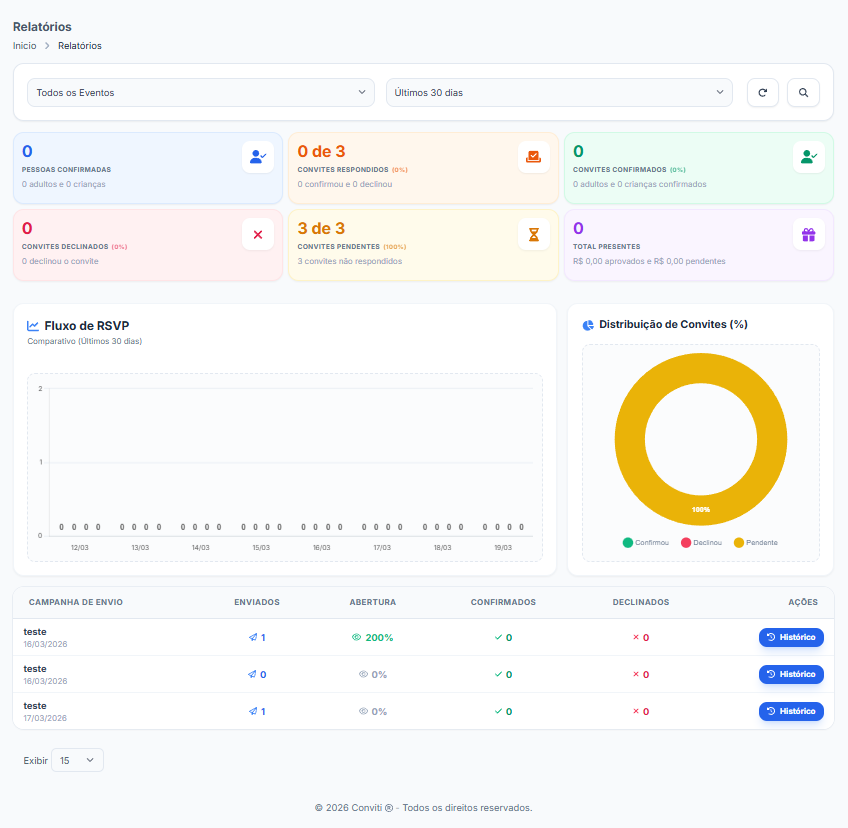Image resolution: width=848 pixels, height=828 pixels.
Task: Click the Abertura column header
Action: pyautogui.click(x=372, y=602)
